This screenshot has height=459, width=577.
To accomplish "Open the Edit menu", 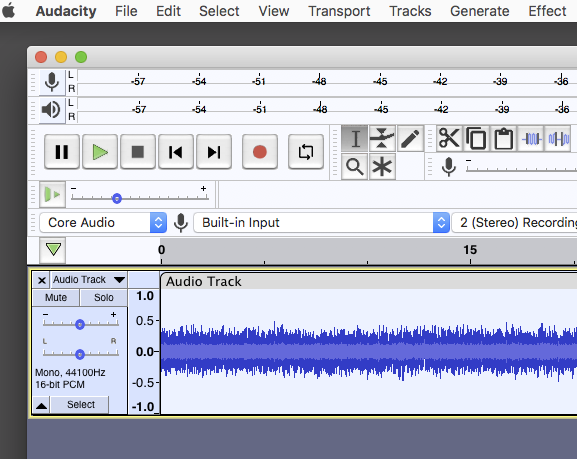I will (168, 11).
